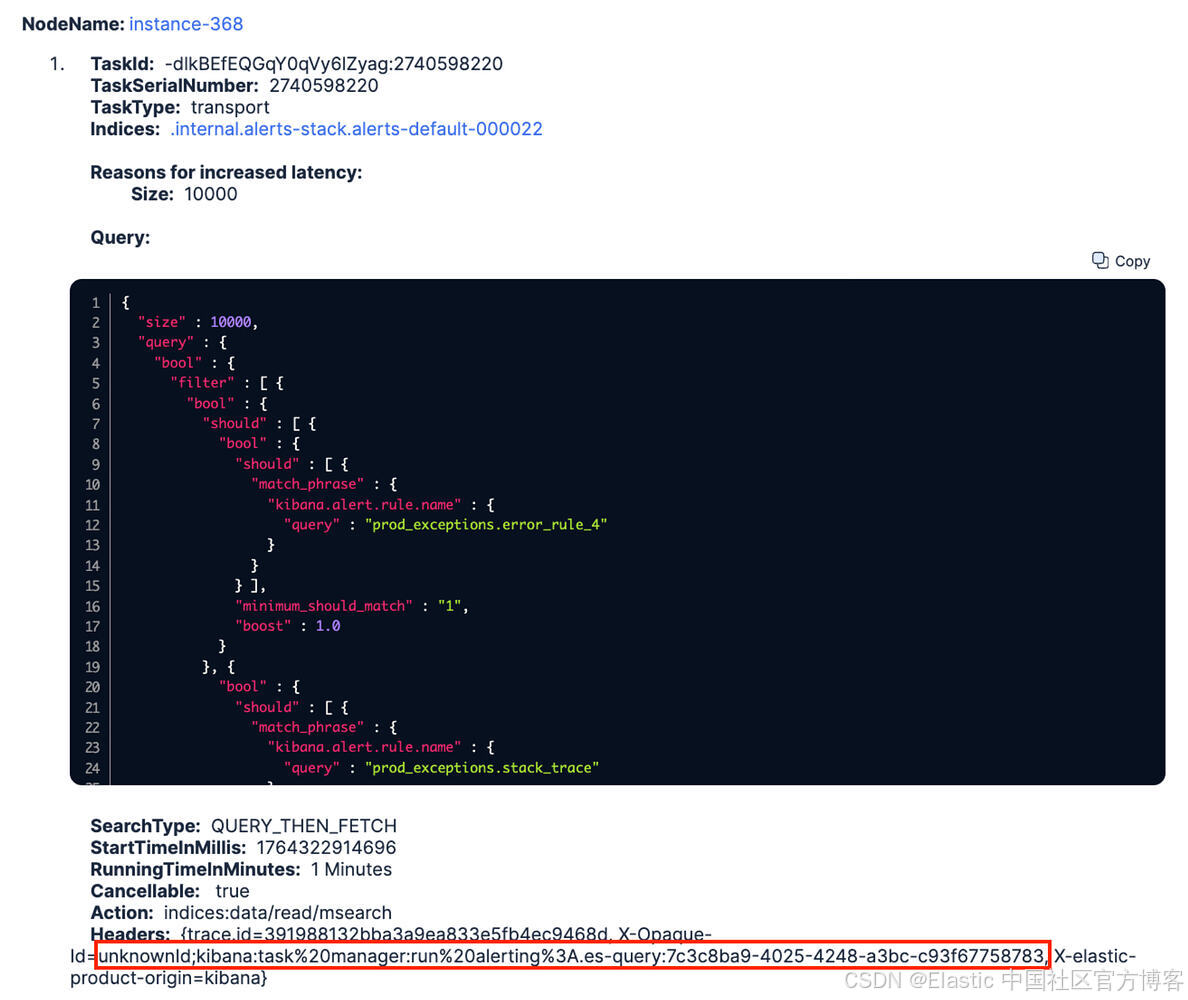Select the Cancellable value true
The height and width of the screenshot is (1000, 1188).
(232, 891)
